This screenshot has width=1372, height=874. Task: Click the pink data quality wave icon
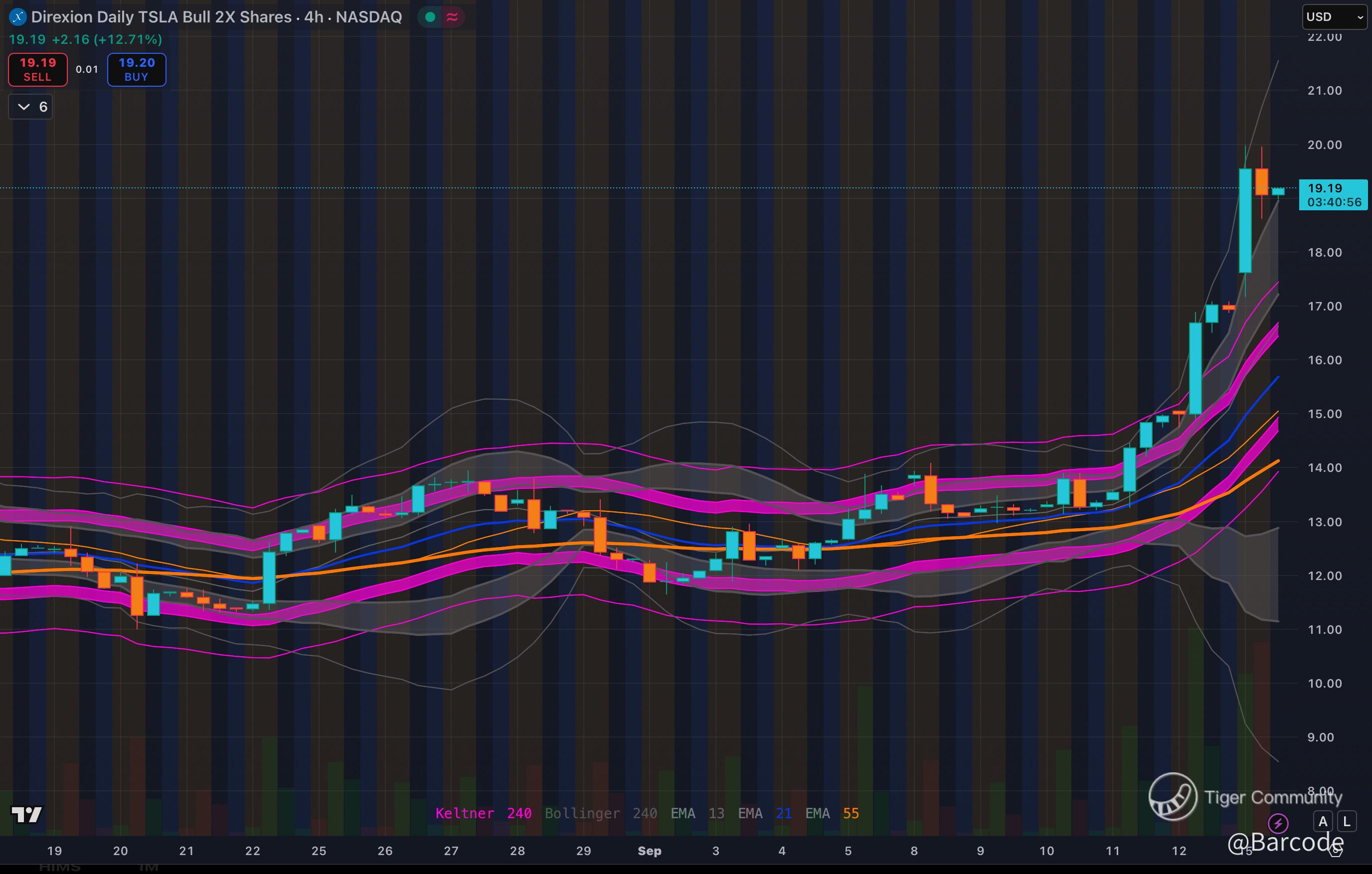(452, 17)
